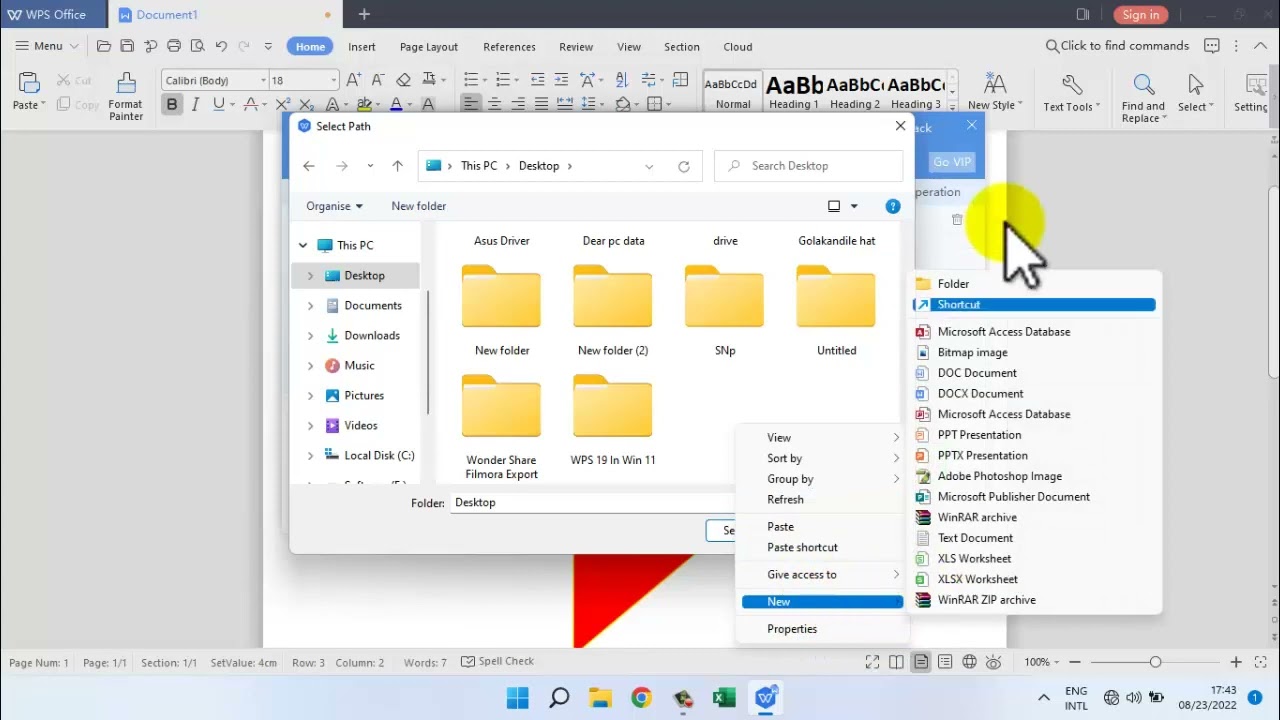Click New folder in dialog toolbar

419,206
